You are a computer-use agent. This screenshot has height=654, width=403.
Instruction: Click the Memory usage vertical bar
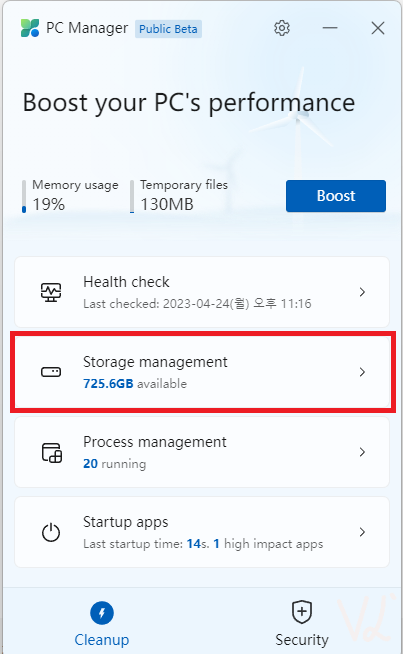24,196
